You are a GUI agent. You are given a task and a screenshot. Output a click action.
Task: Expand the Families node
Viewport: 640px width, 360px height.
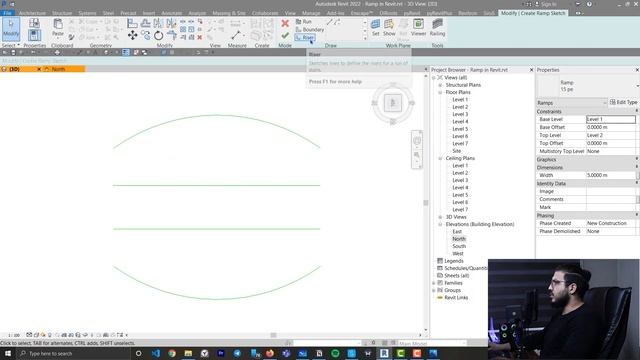click(x=433, y=283)
